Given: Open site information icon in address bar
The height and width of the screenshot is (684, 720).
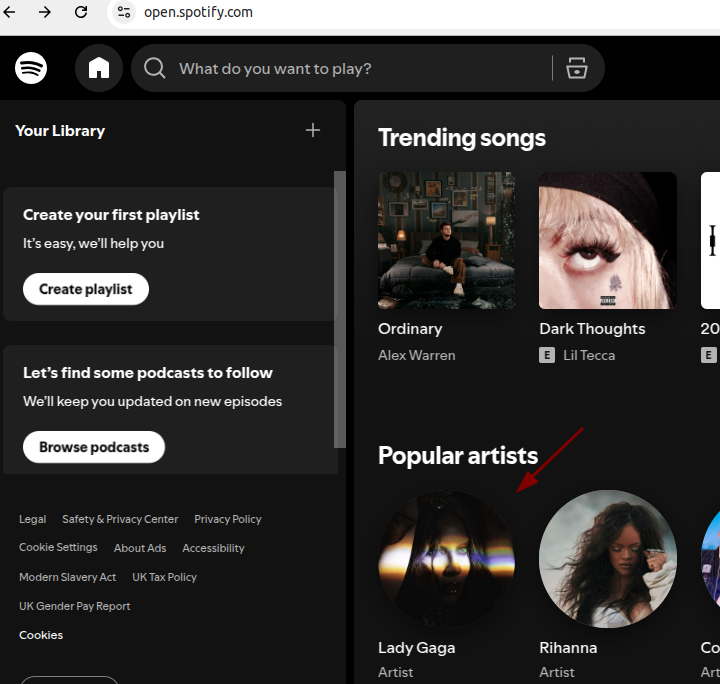Looking at the screenshot, I should point(124,12).
